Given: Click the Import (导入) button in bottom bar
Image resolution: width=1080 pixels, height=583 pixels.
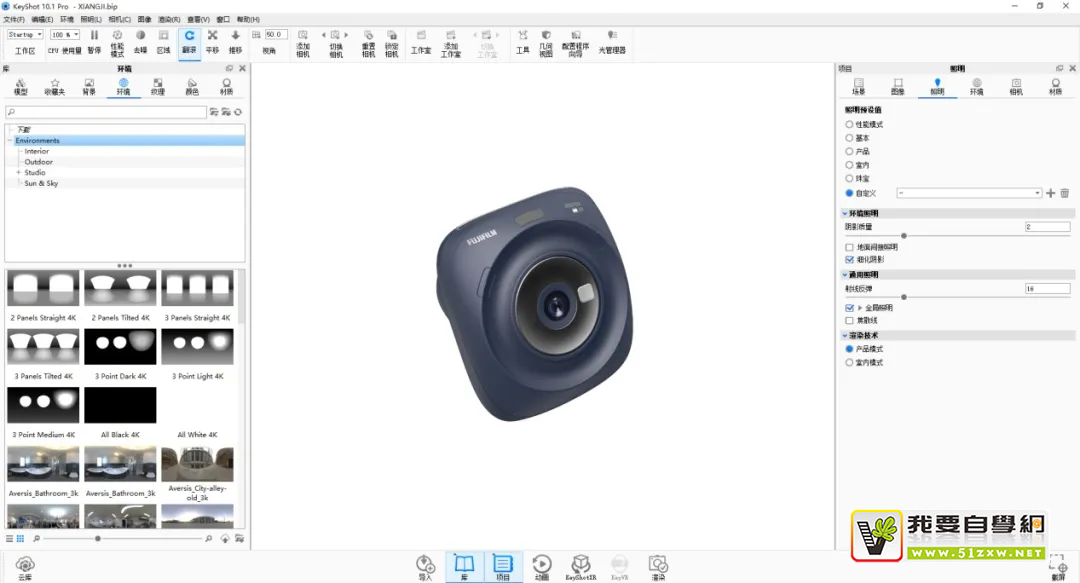Looking at the screenshot, I should 426,566.
